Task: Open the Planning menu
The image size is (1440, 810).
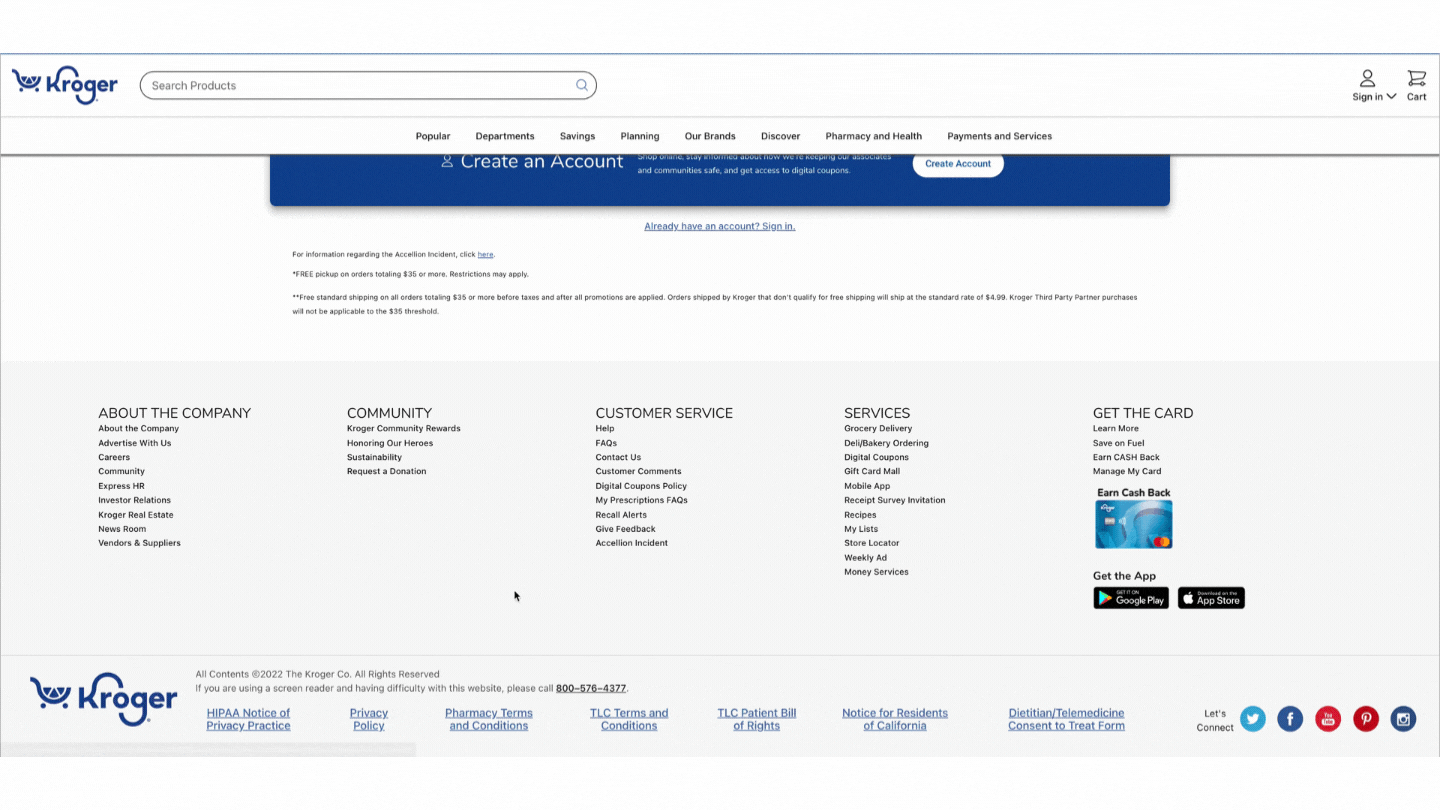Action: click(640, 136)
